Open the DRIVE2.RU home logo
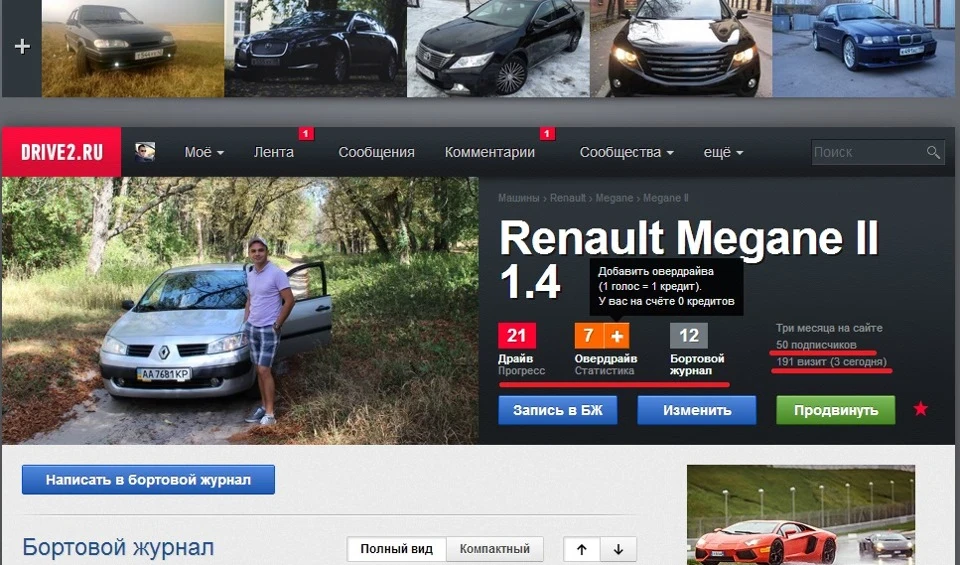 click(62, 152)
